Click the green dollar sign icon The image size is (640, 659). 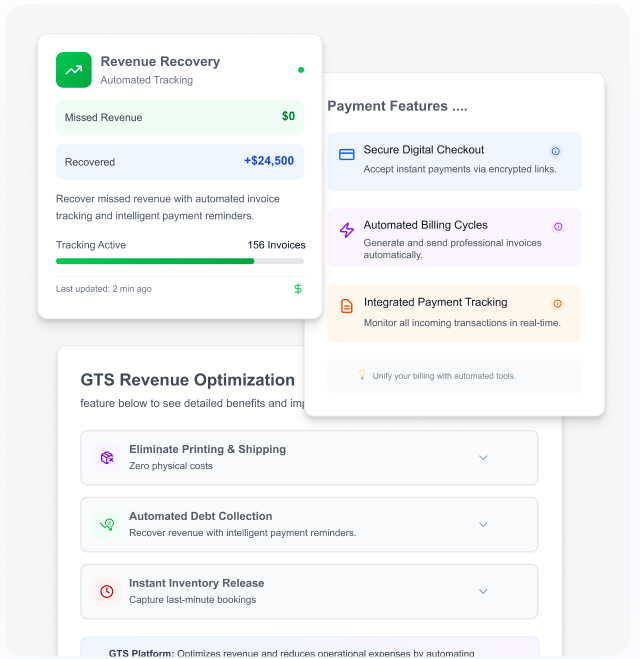pos(298,289)
